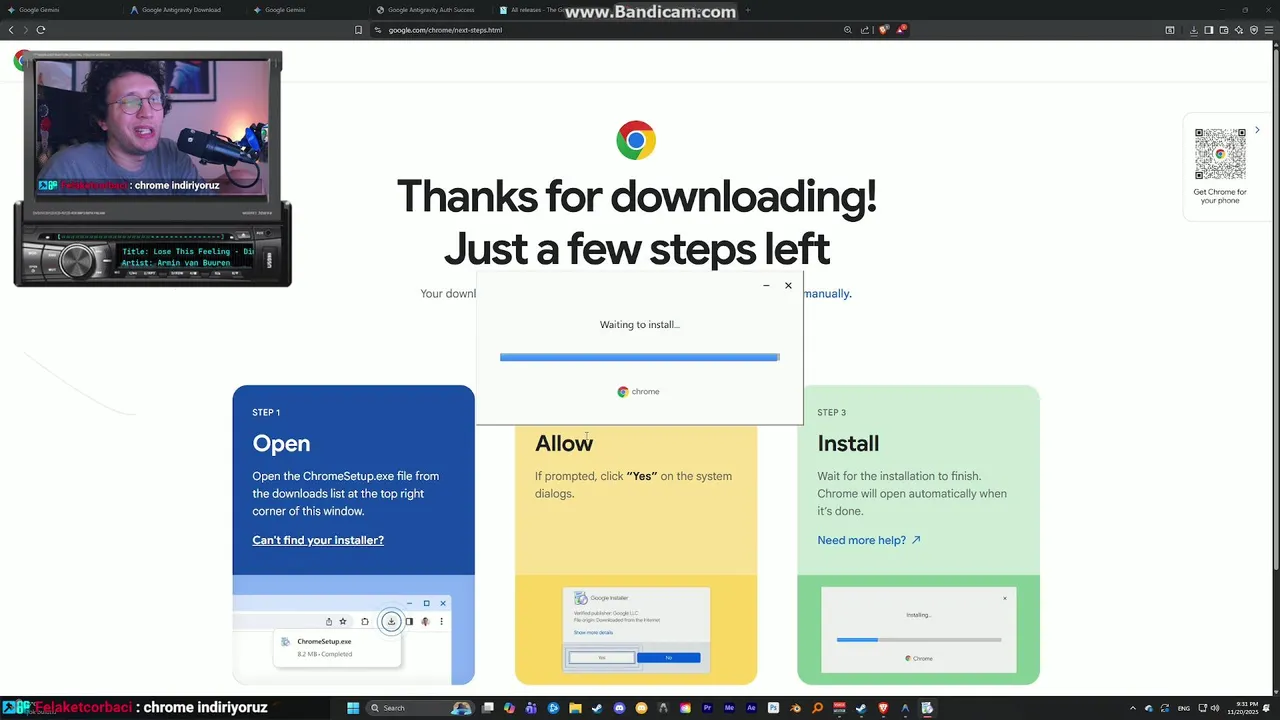Click "manually" download link
Image resolution: width=1280 pixels, height=720 pixels.
[827, 294]
